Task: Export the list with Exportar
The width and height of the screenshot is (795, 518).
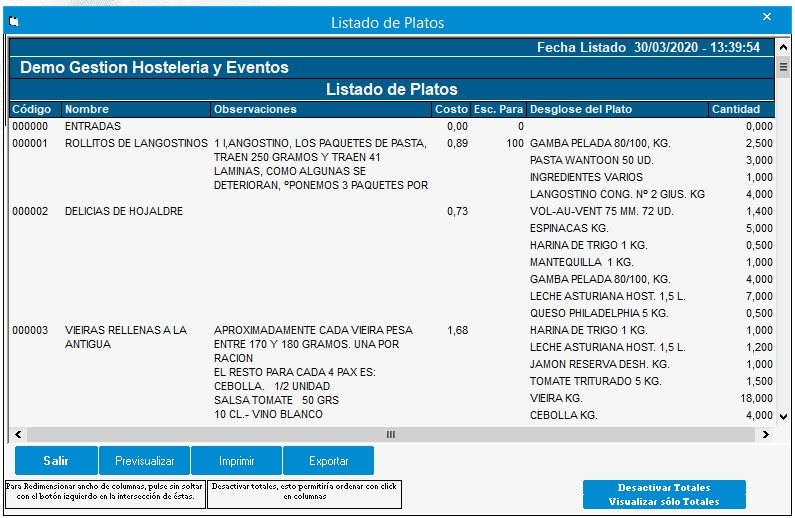Action: click(329, 460)
